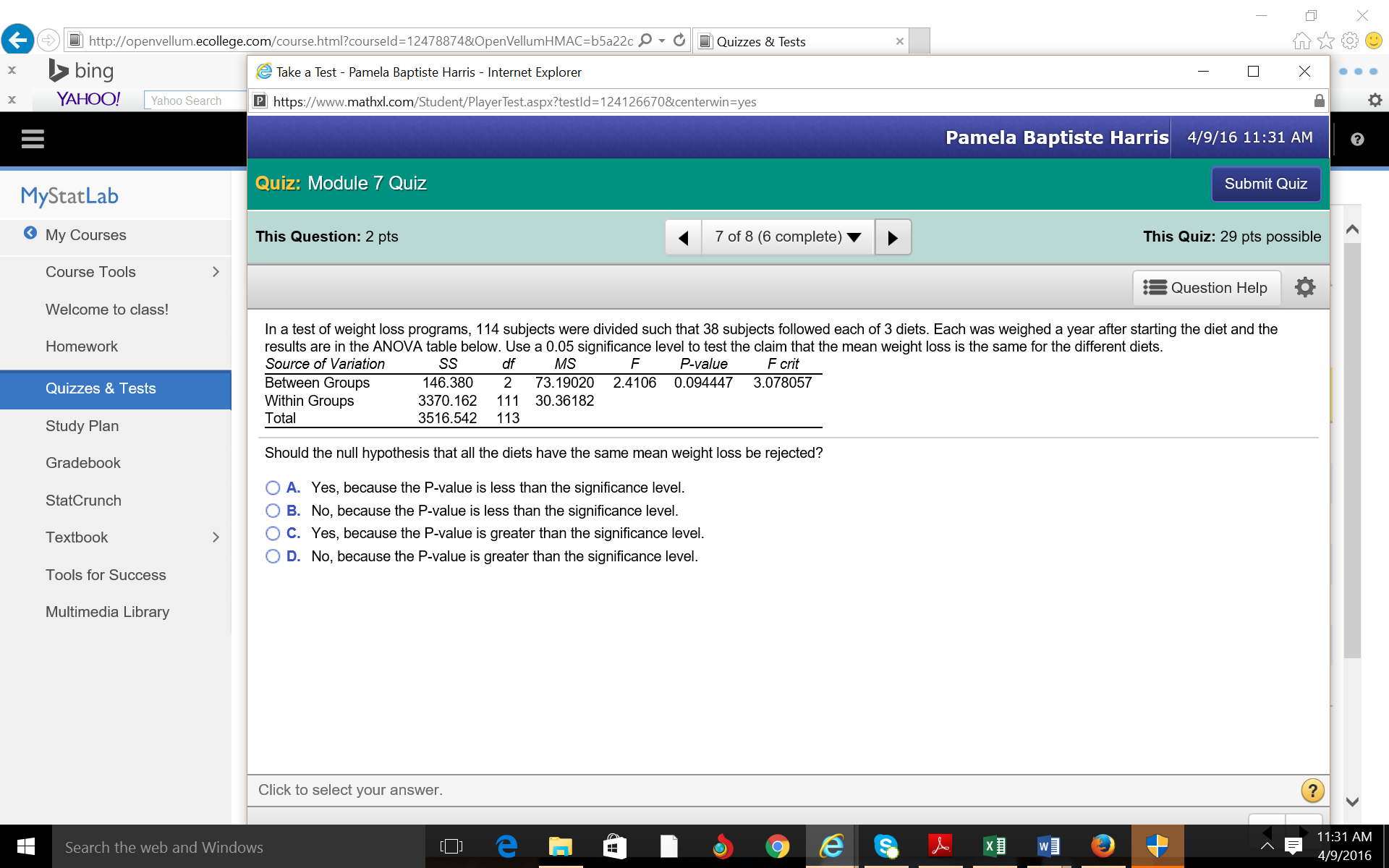Open the Study Plan link
Image resolution: width=1389 pixels, height=868 pixels.
pos(82,426)
